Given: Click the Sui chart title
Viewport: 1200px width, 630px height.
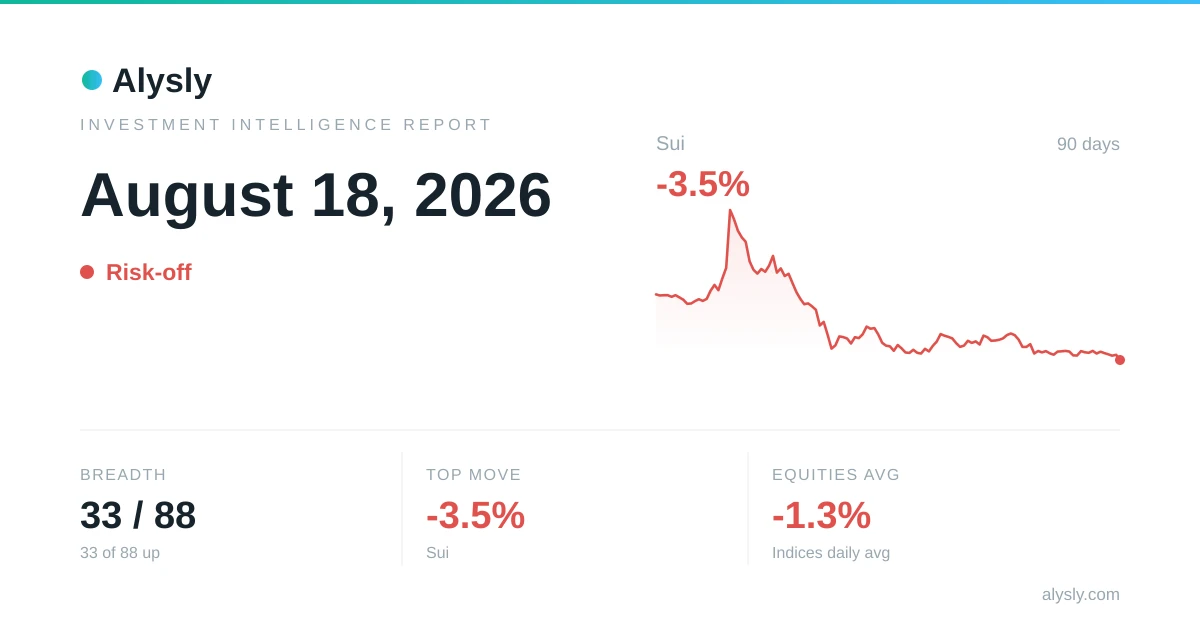Looking at the screenshot, I should point(670,143).
